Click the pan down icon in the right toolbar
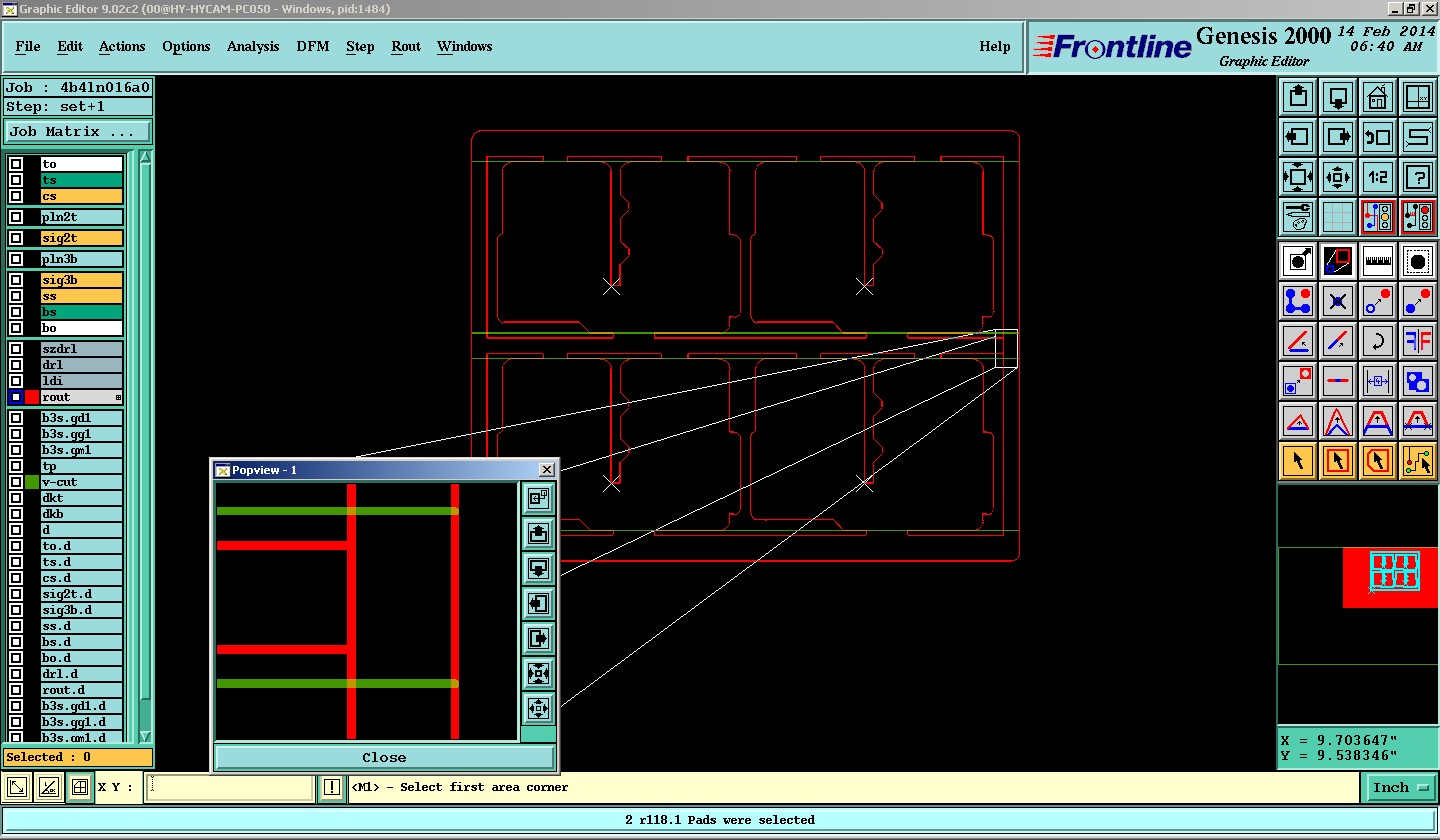Viewport: 1440px width, 840px height. click(1338, 97)
